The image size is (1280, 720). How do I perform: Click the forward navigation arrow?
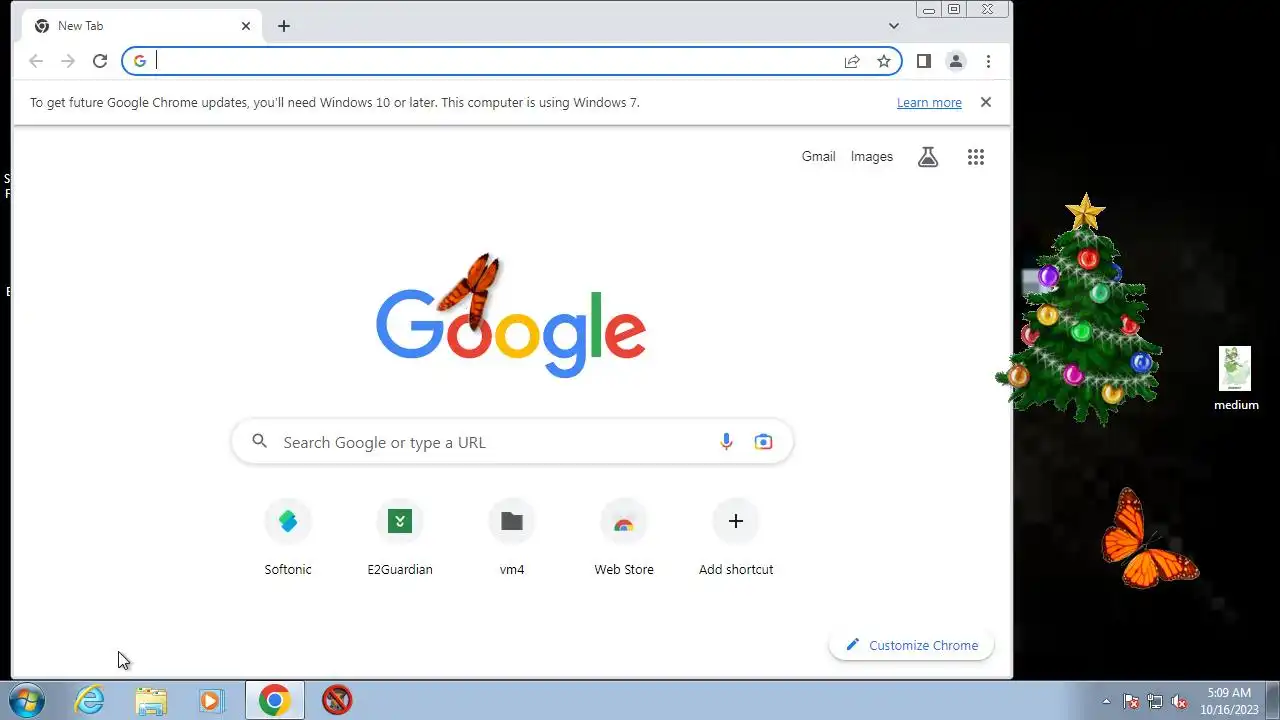68,61
